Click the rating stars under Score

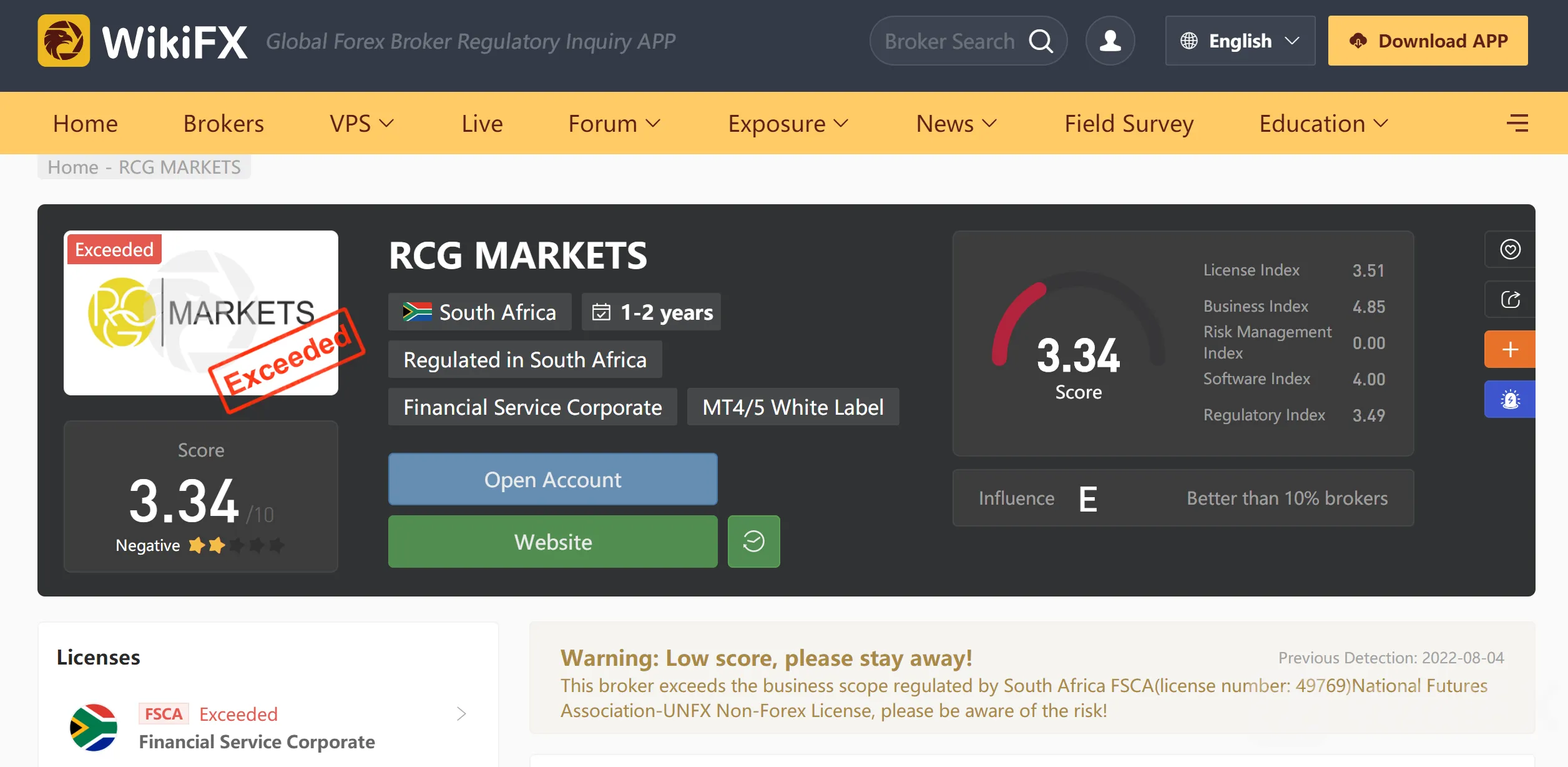click(x=236, y=545)
